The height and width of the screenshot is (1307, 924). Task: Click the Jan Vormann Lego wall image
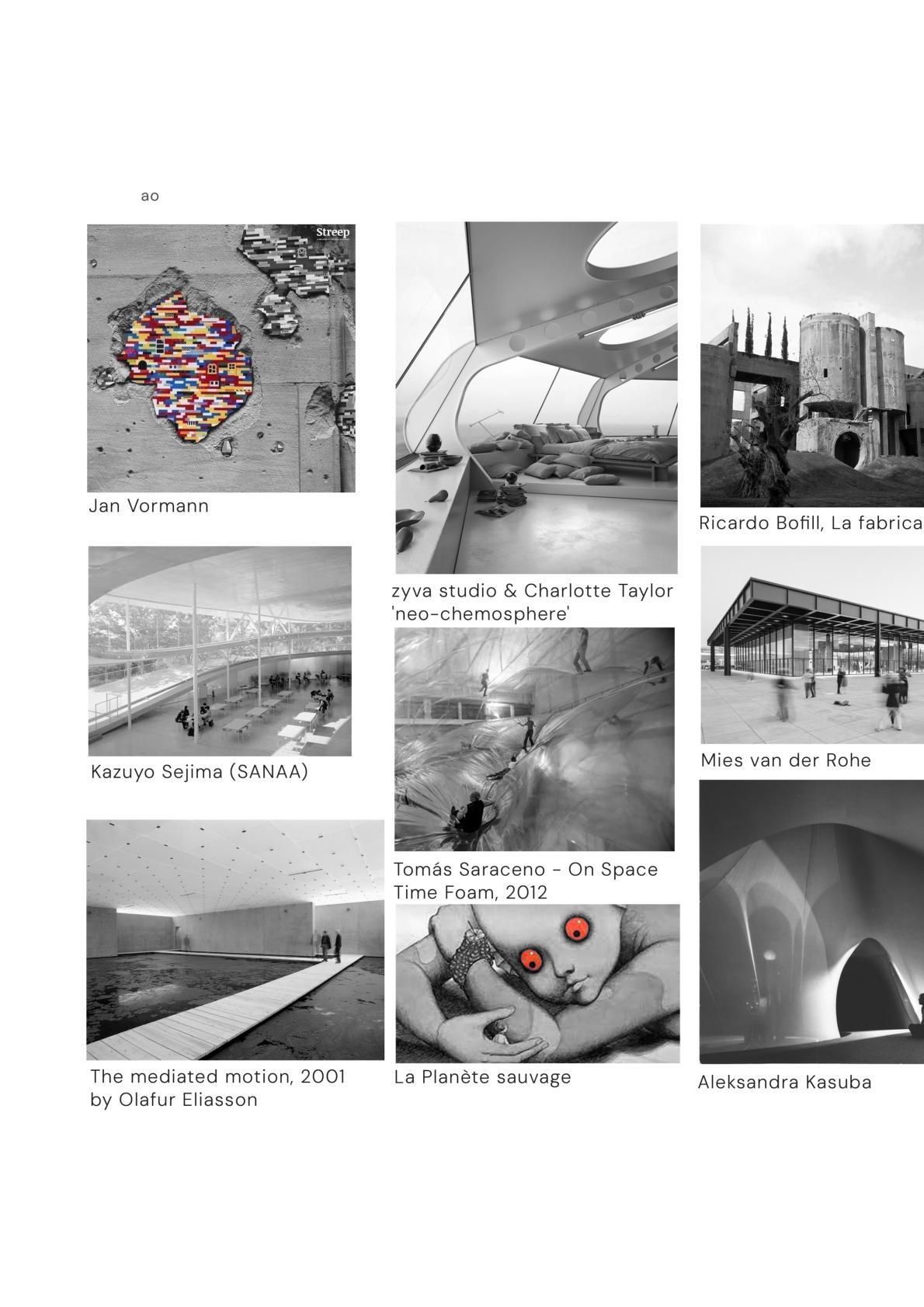pos(221,358)
